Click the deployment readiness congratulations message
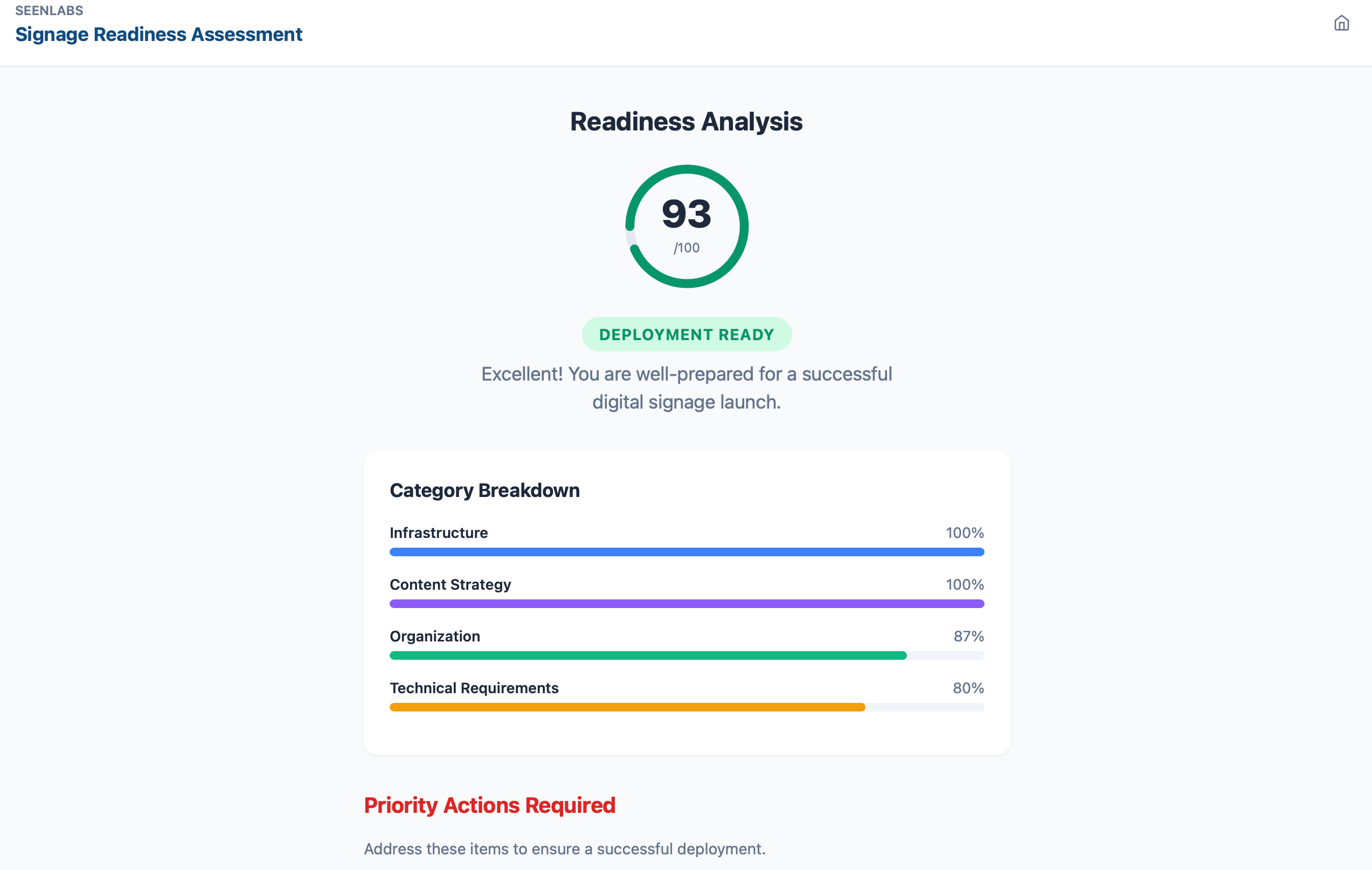1372x870 pixels. pos(686,388)
